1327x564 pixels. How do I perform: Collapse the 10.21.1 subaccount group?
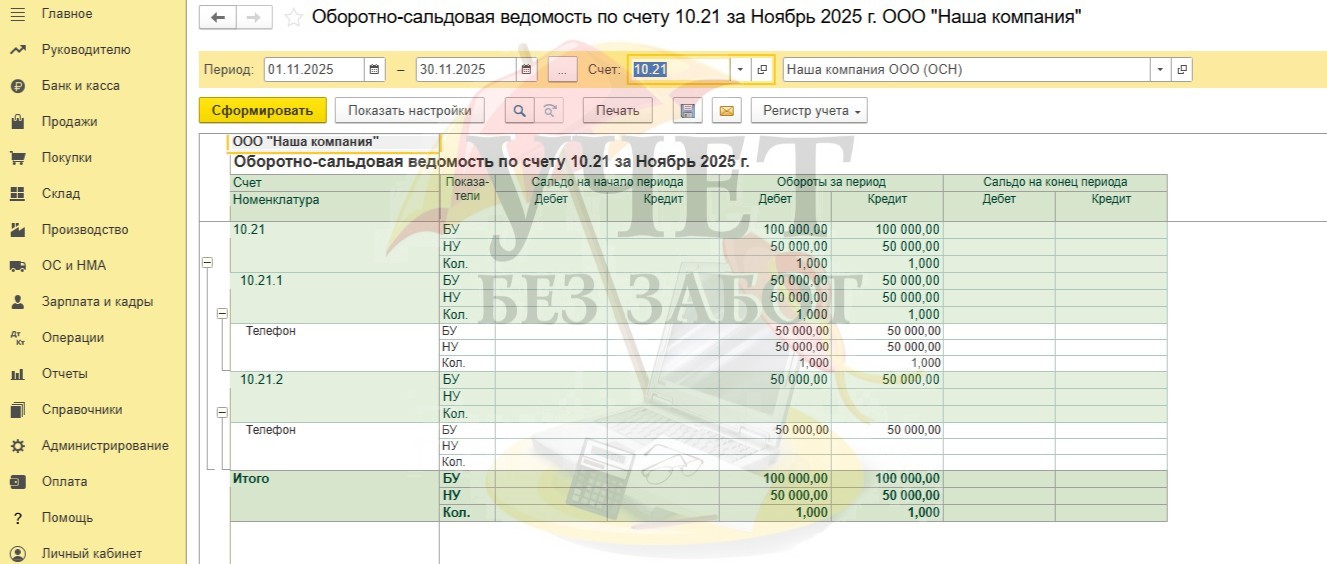222,313
